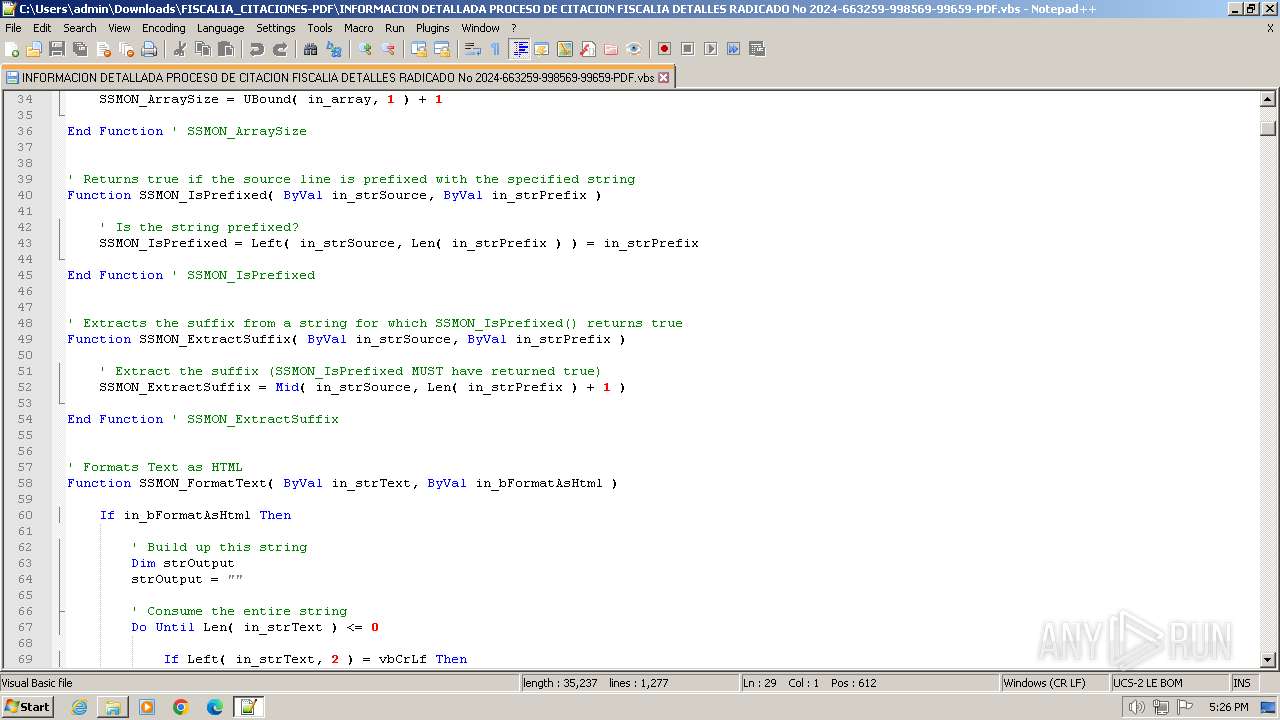Open the Macro menu

pyautogui.click(x=359, y=28)
